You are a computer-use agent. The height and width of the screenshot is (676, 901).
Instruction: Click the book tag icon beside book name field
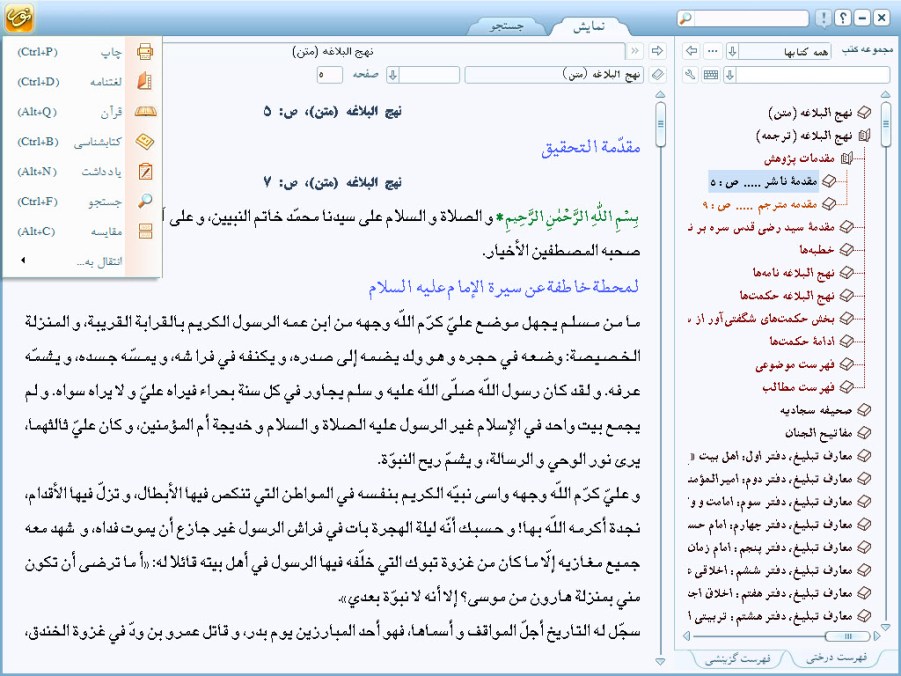tap(657, 75)
